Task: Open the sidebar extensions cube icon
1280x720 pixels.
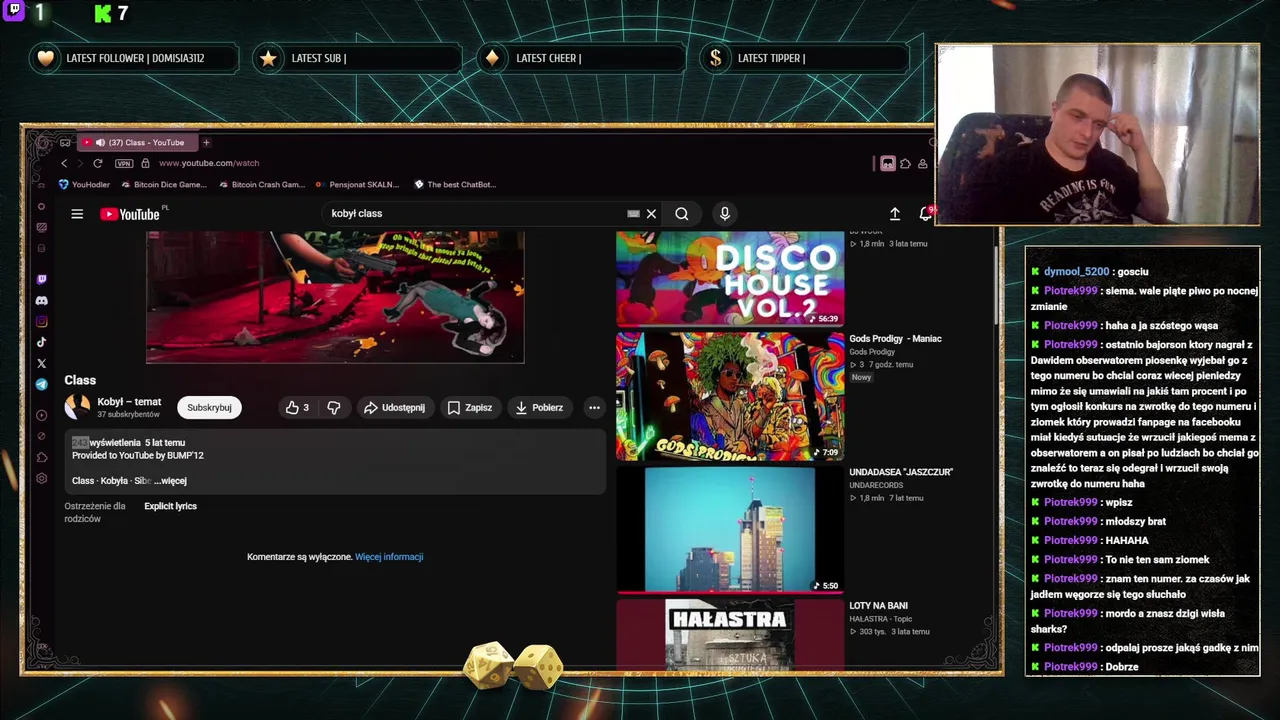Action: [41, 457]
